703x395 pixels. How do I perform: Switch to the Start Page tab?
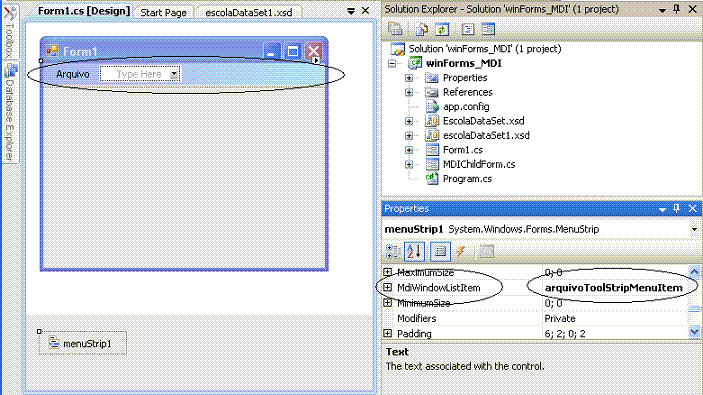[x=163, y=12]
